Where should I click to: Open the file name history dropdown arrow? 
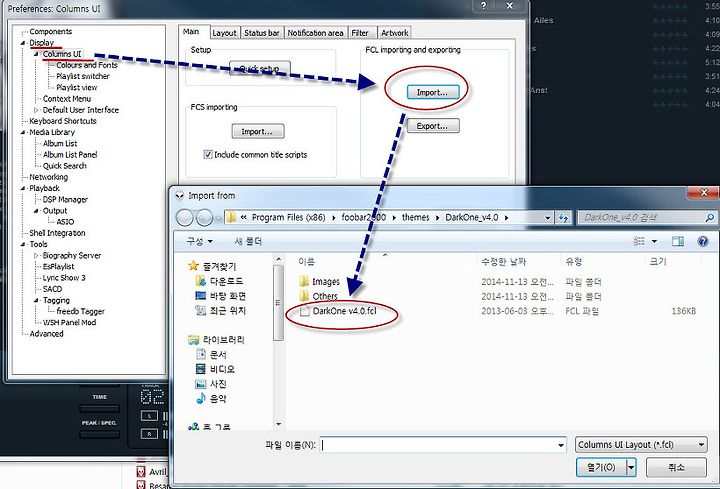click(561, 445)
